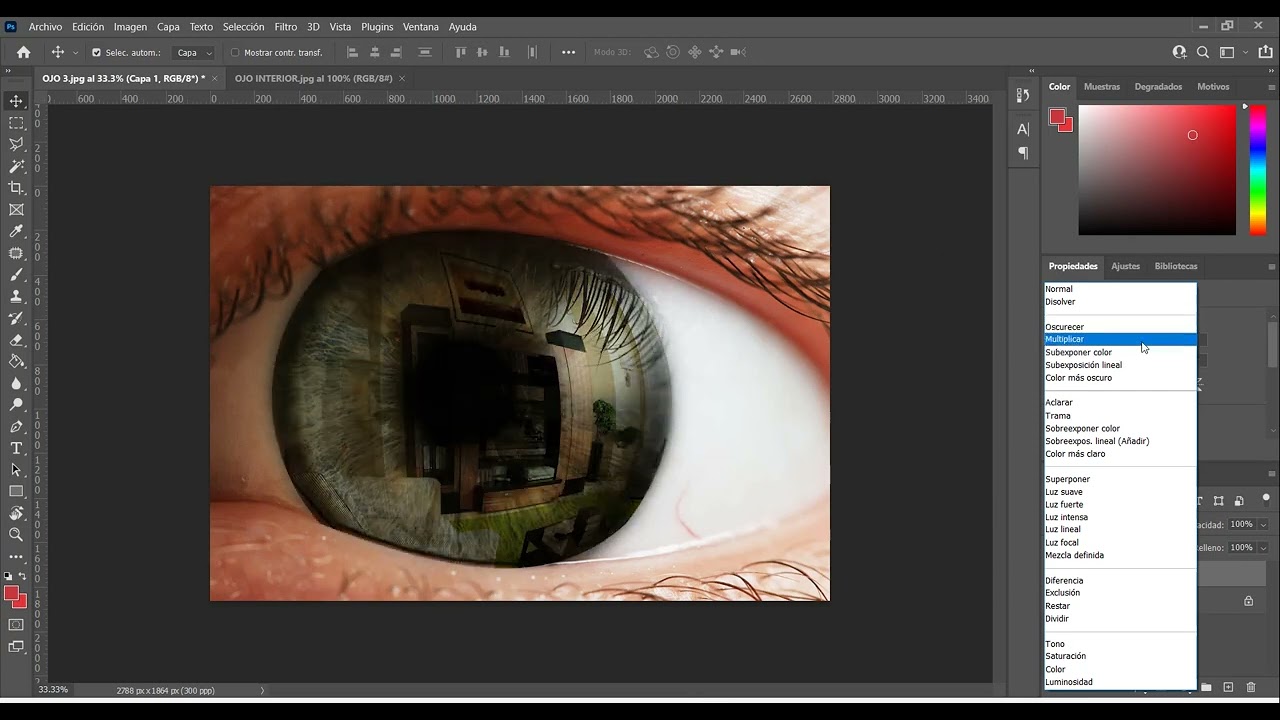Screen dimensions: 1280x720
Task: Choose the Text (T) tool
Action: tap(16, 448)
